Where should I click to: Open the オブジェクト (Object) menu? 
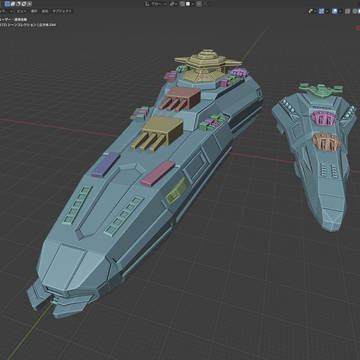pyautogui.click(x=62, y=11)
